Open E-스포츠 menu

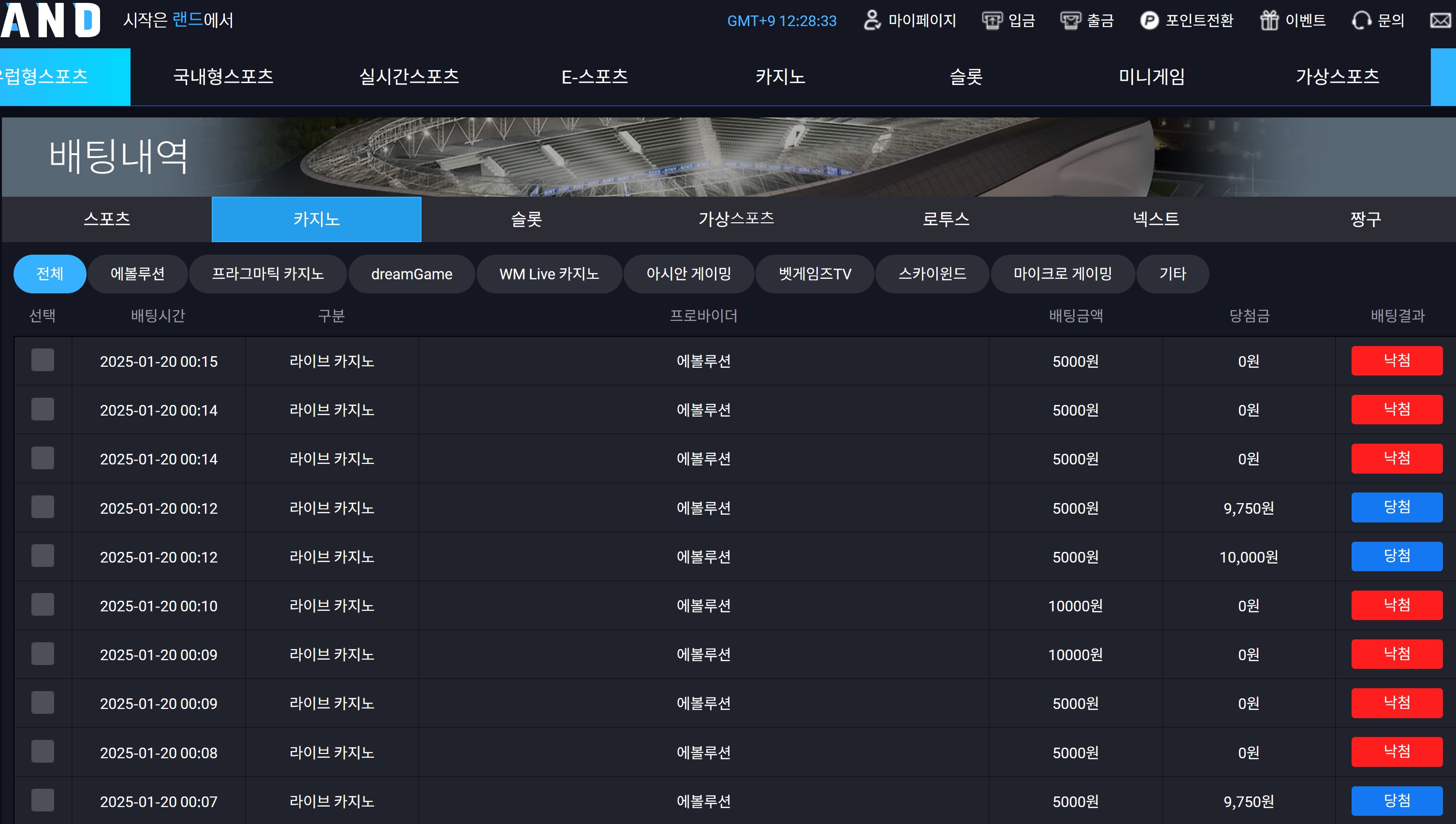(595, 76)
